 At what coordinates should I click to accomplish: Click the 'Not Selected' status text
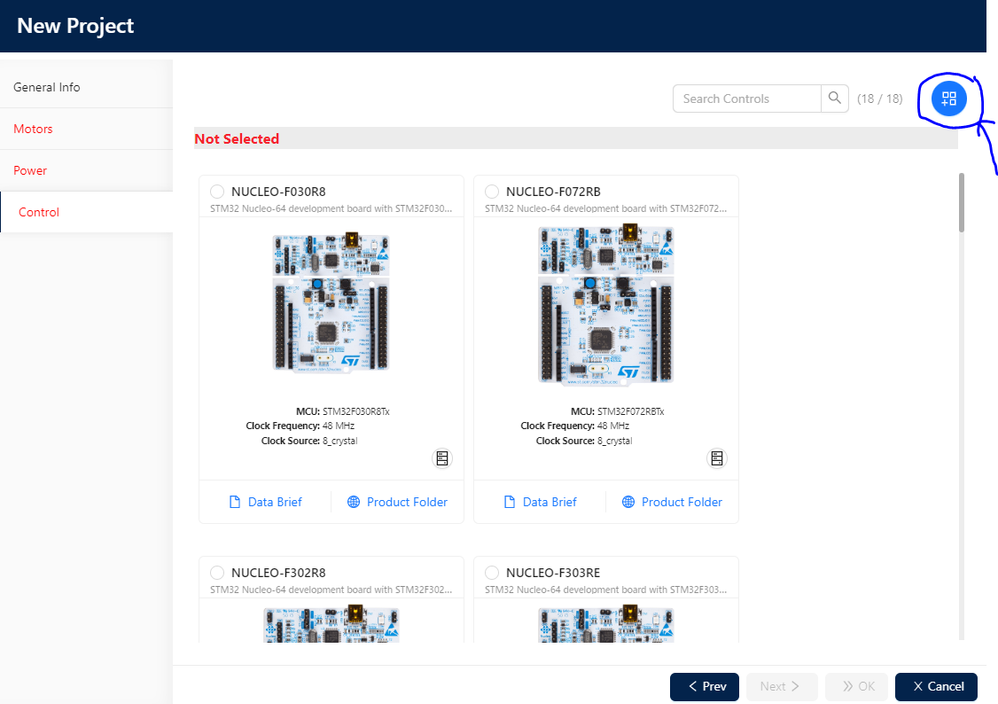237,139
